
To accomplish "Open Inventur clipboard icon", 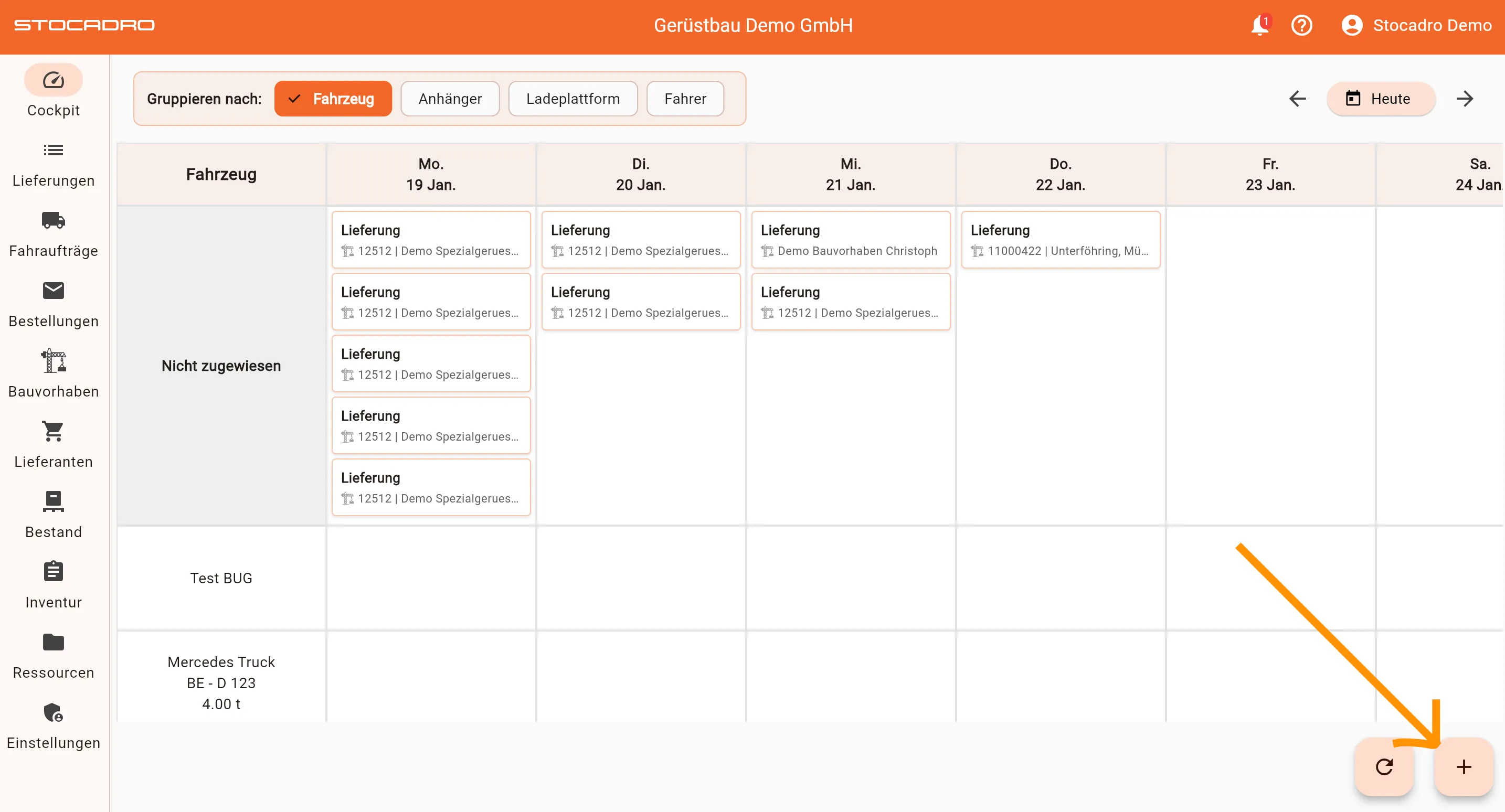I will coord(53,571).
